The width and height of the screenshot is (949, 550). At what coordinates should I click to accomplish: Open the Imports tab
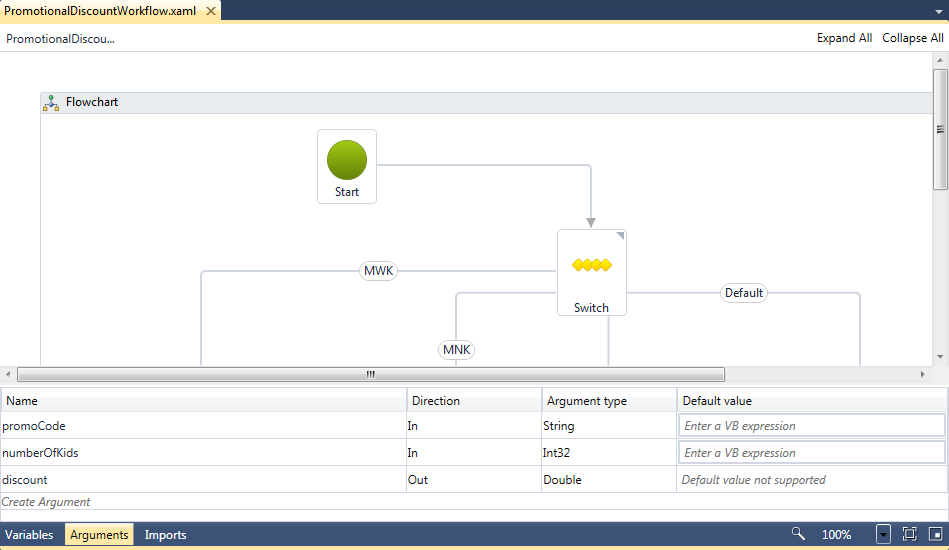tap(165, 535)
